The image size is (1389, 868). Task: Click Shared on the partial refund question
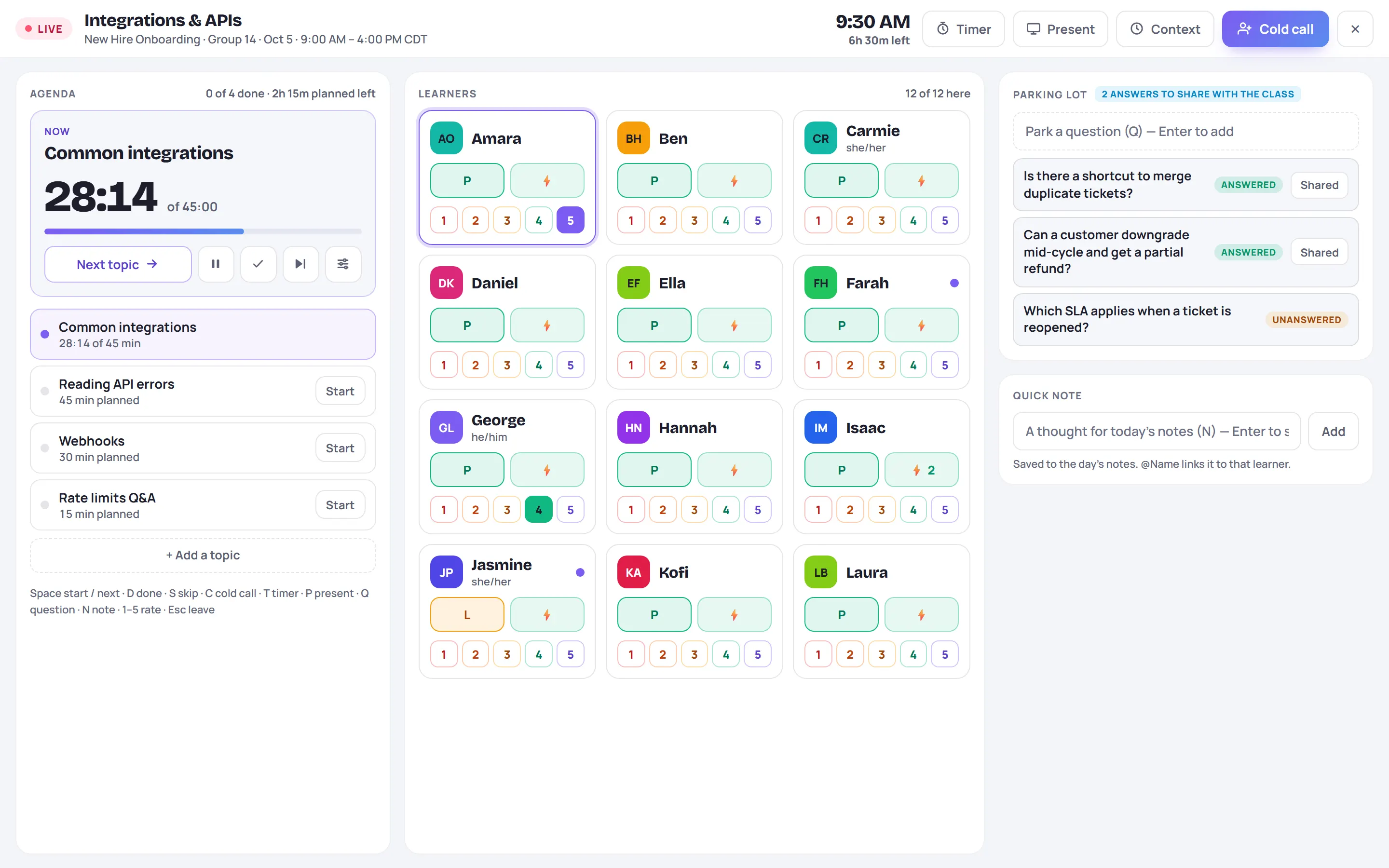coord(1319,252)
